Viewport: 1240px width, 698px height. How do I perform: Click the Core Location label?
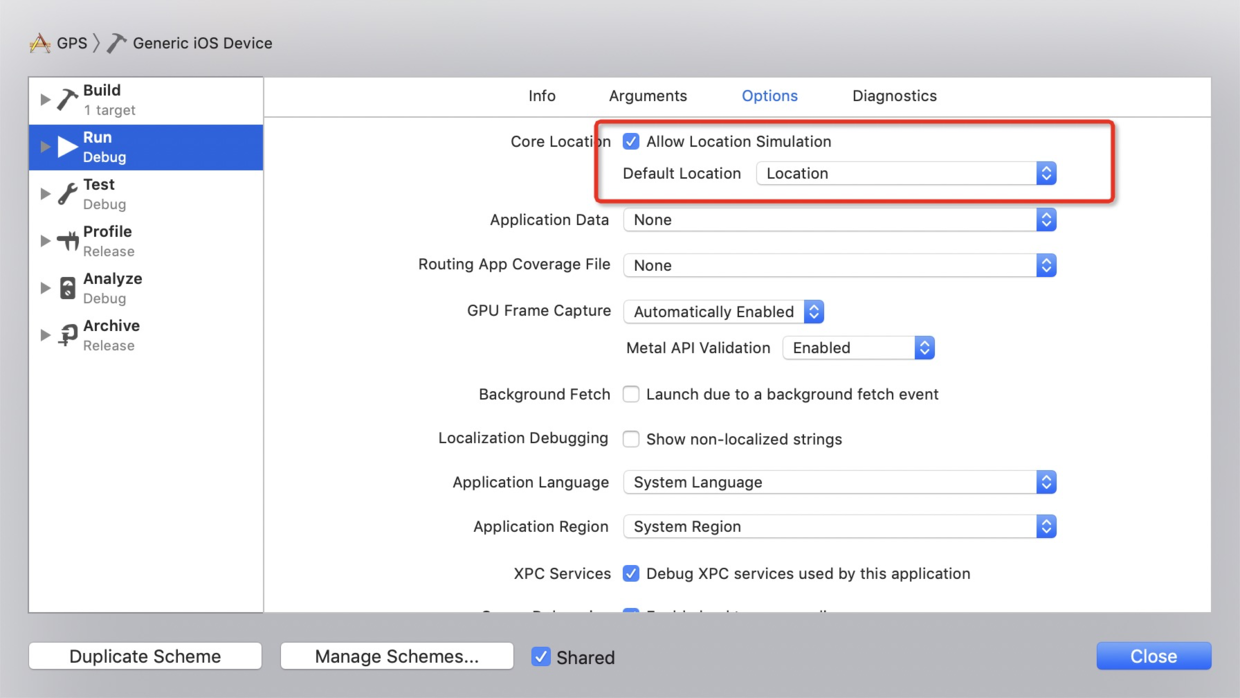click(560, 142)
